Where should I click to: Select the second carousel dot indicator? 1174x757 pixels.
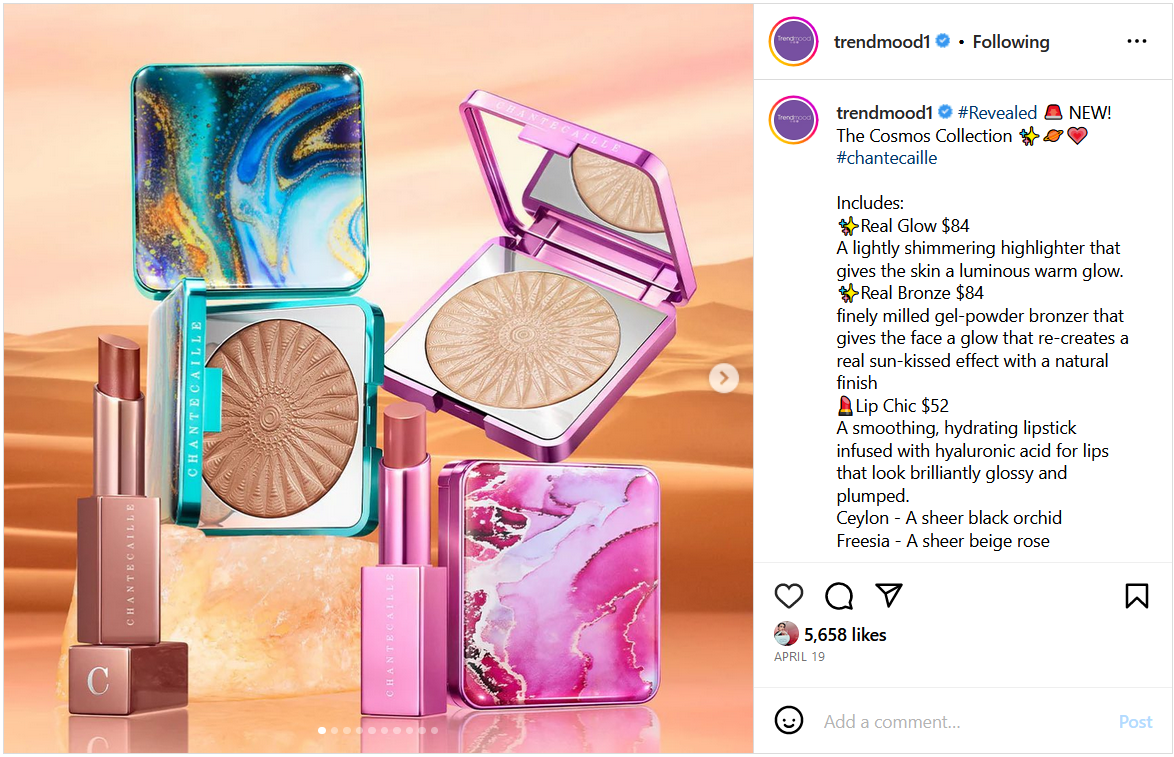(x=335, y=730)
